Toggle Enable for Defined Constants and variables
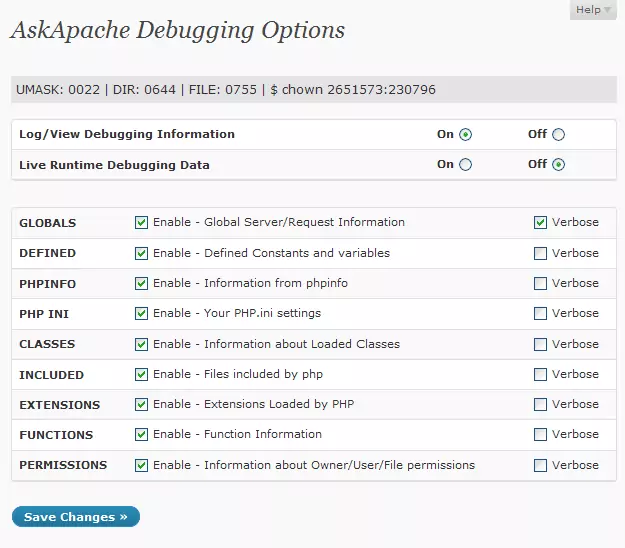 [142, 253]
